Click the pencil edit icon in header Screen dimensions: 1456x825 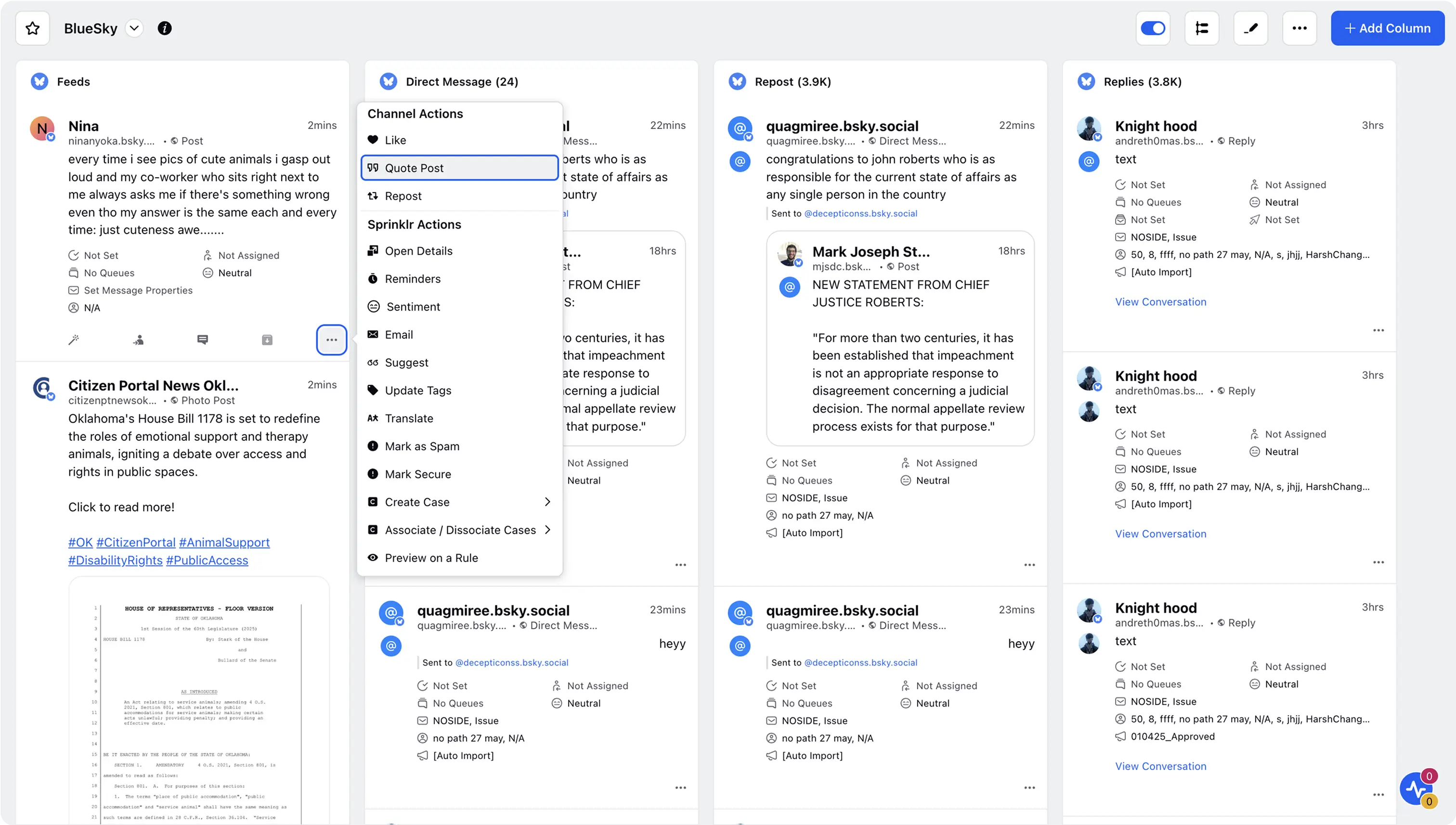click(x=1250, y=28)
